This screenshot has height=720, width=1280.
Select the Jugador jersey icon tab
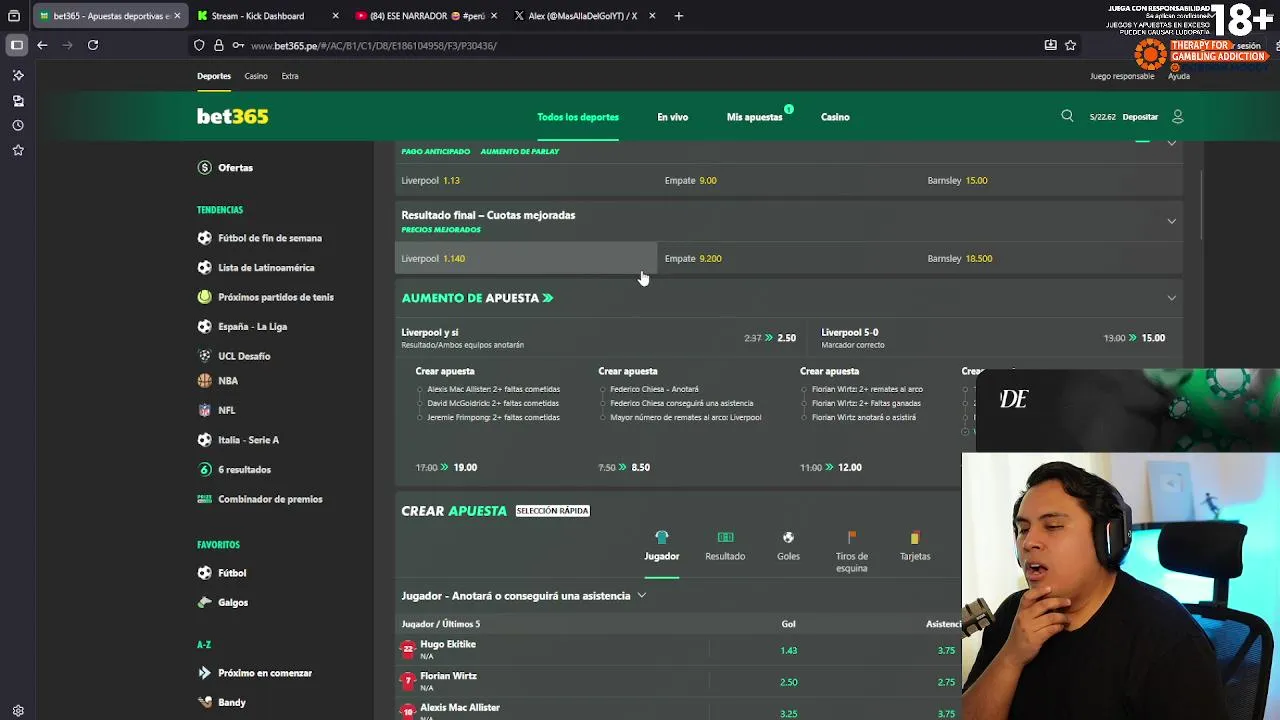661,538
